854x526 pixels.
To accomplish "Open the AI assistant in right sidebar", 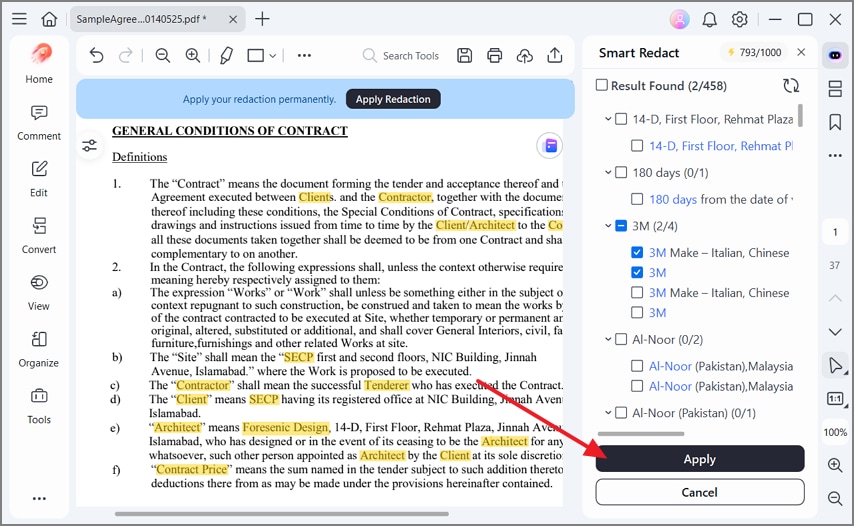I will click(x=835, y=56).
